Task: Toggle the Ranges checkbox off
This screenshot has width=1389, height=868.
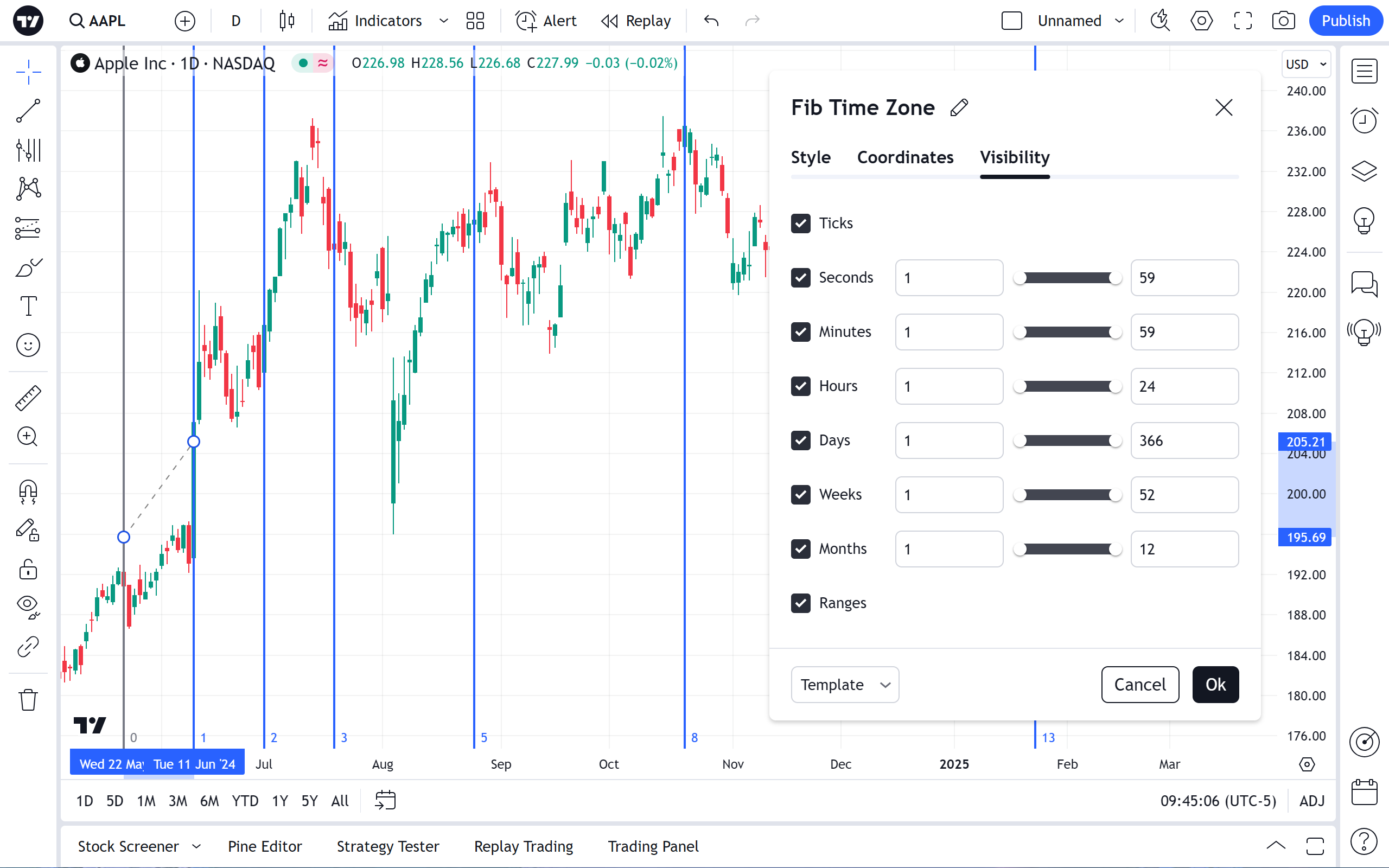Action: [801, 603]
